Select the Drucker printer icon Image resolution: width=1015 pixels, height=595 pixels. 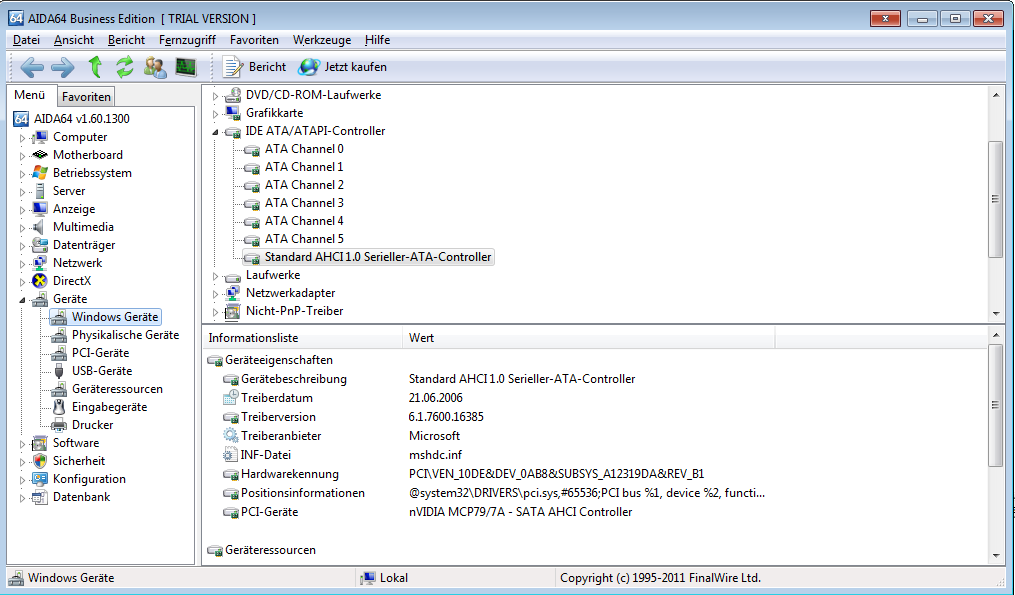coord(59,425)
